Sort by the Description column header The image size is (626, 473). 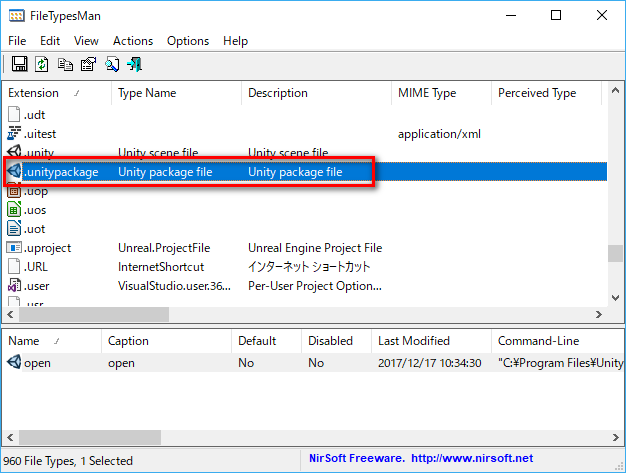click(x=316, y=93)
